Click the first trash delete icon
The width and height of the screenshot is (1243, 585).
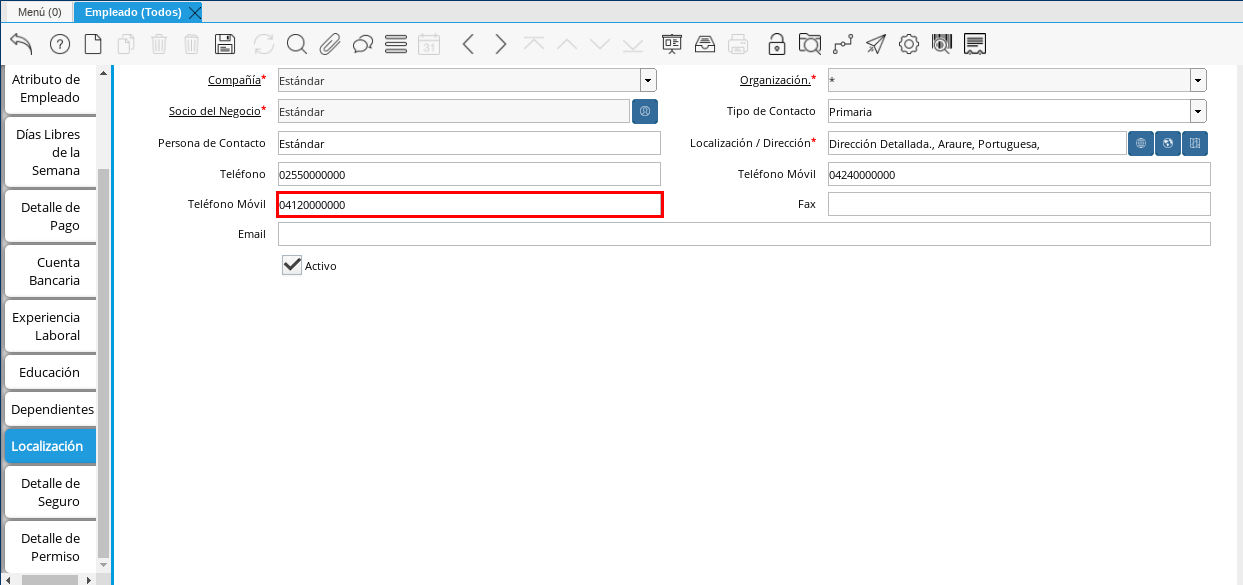click(x=159, y=44)
